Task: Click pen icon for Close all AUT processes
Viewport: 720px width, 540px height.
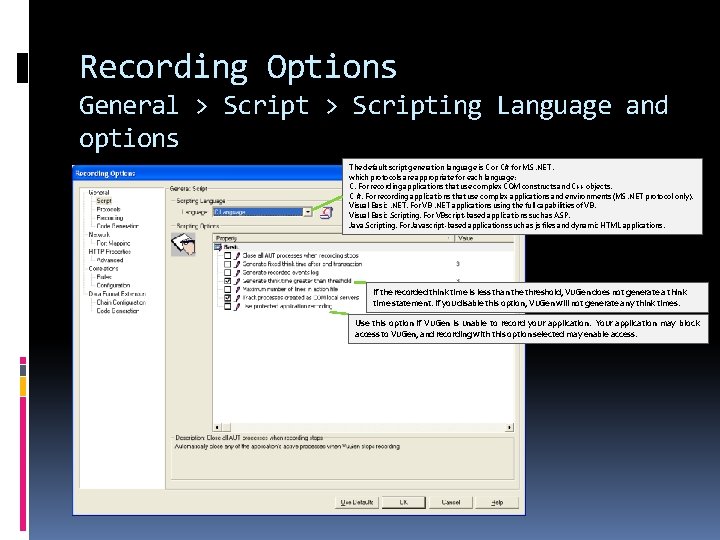Action: pyautogui.click(x=237, y=256)
